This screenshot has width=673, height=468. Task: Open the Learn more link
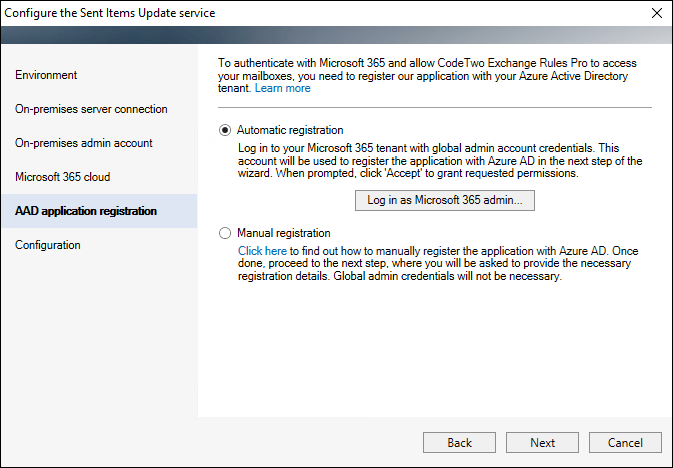click(282, 88)
